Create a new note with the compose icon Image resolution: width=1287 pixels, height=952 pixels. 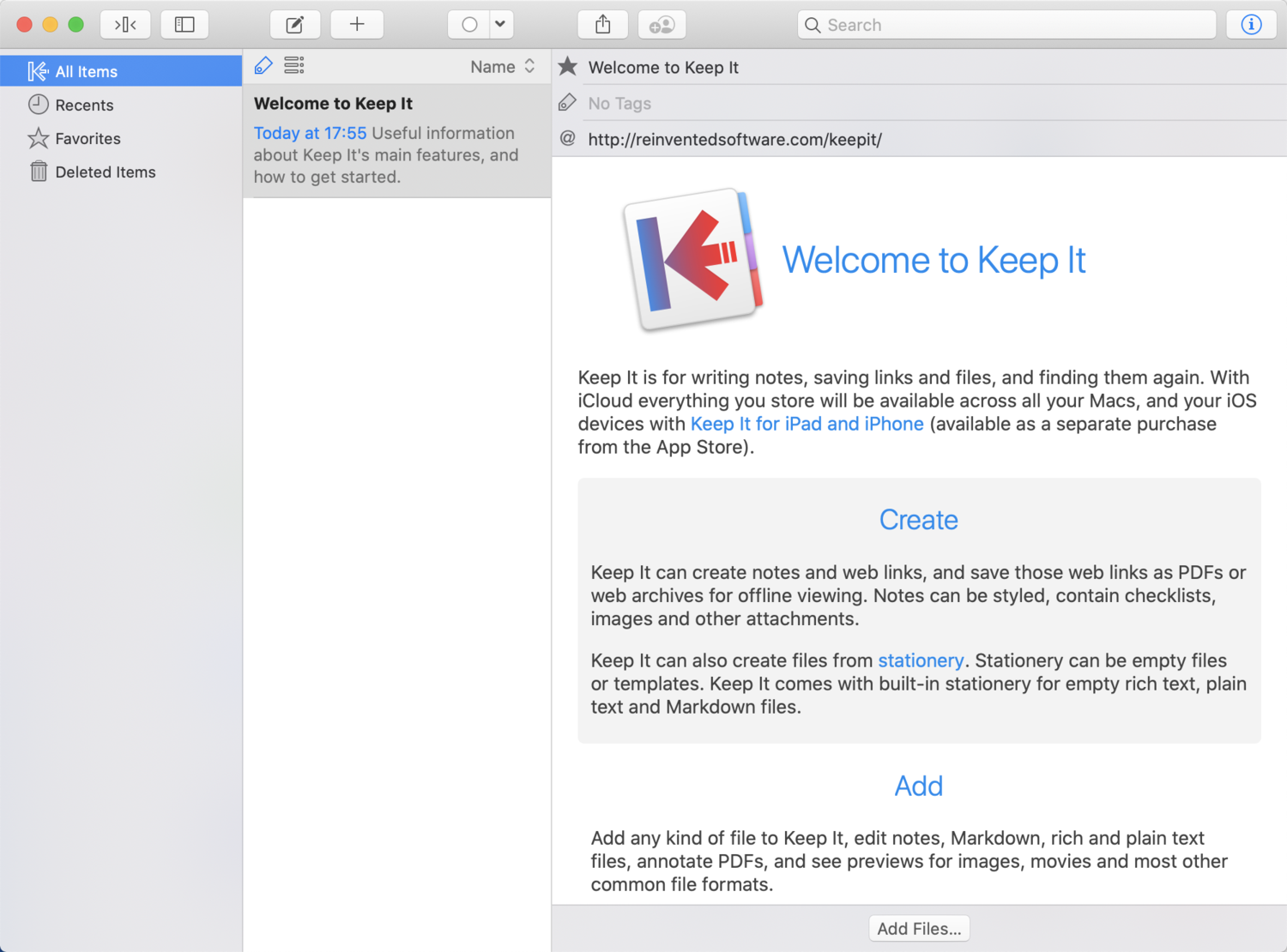coord(295,25)
